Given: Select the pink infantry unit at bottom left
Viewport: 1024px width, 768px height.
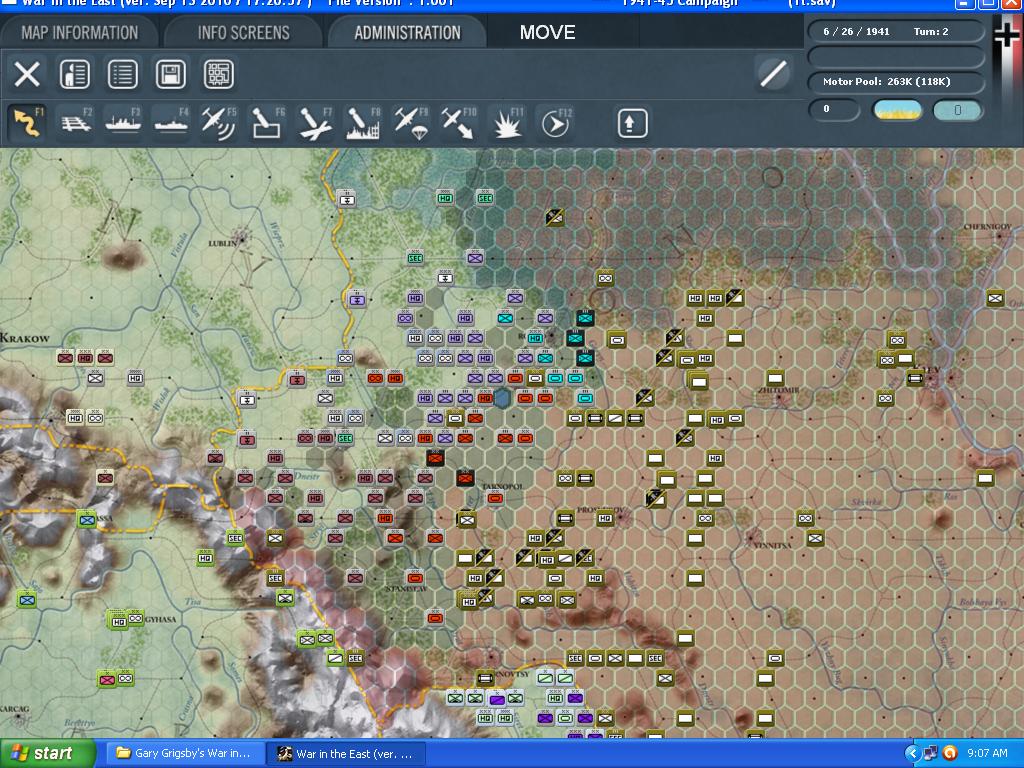Looking at the screenshot, I should coord(106,679).
